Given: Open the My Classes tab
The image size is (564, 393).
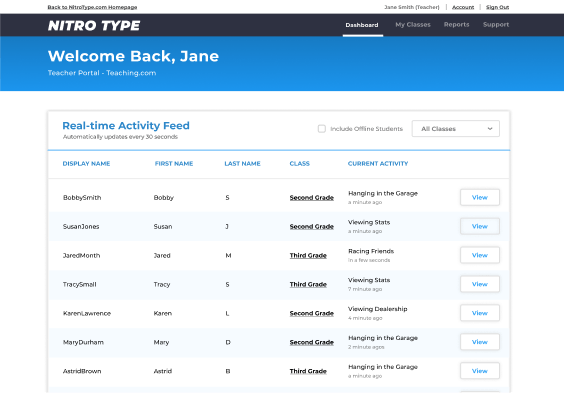Looking at the screenshot, I should [413, 25].
